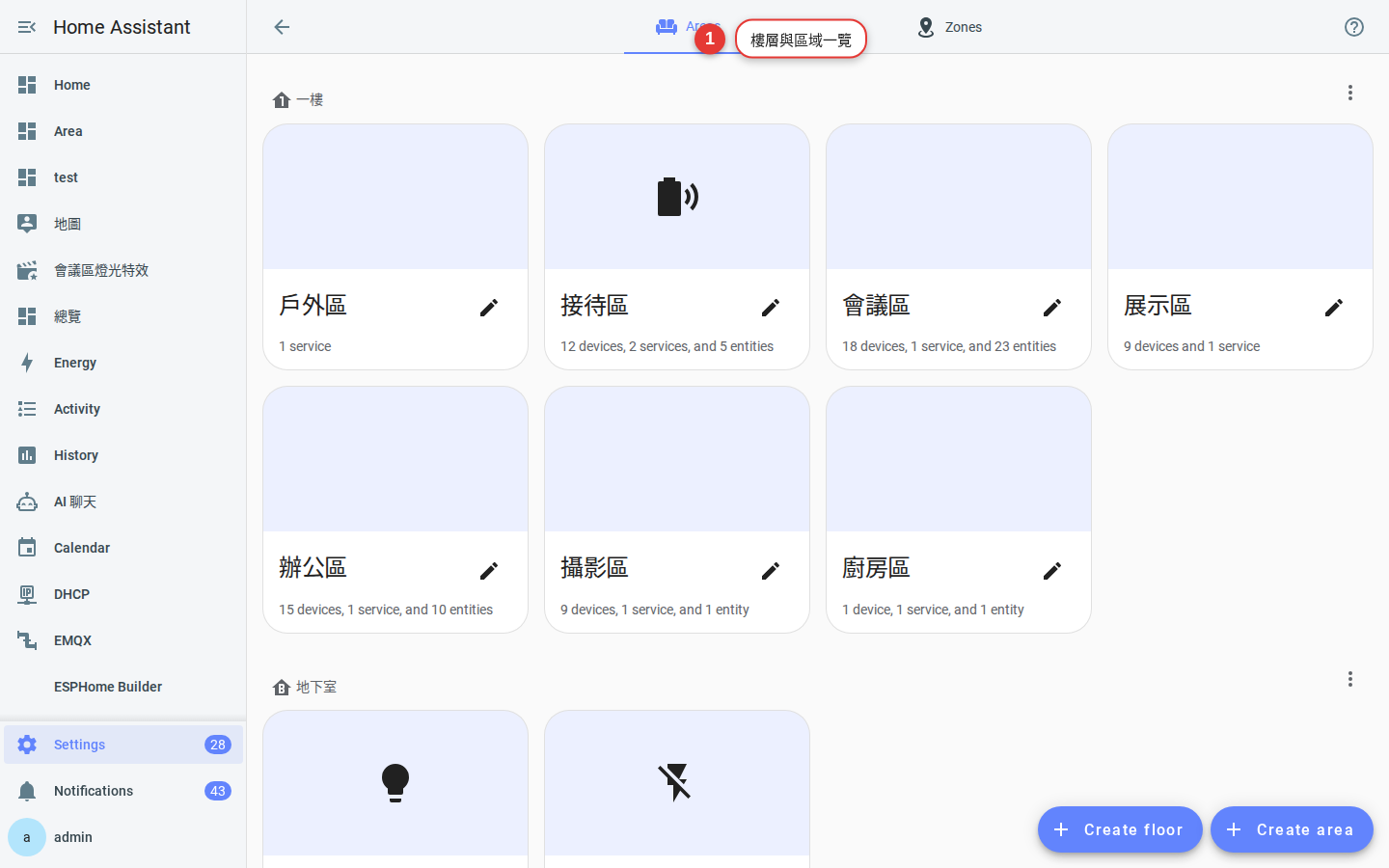Open the 會議區 area card title
1389x868 pixels.
pos(876,306)
